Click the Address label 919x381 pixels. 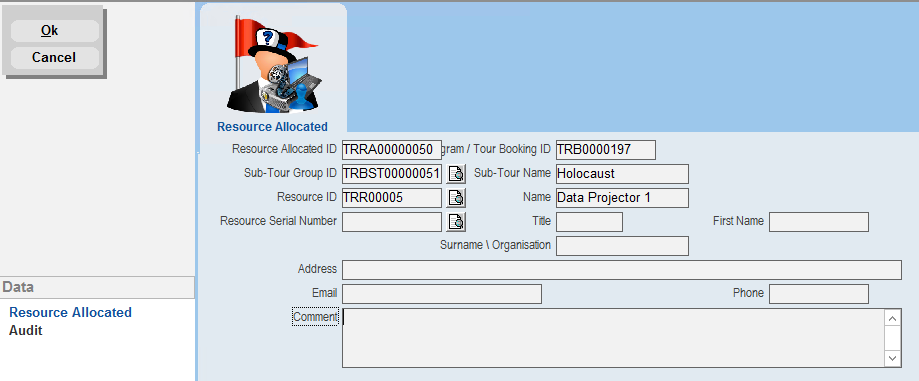pos(317,269)
